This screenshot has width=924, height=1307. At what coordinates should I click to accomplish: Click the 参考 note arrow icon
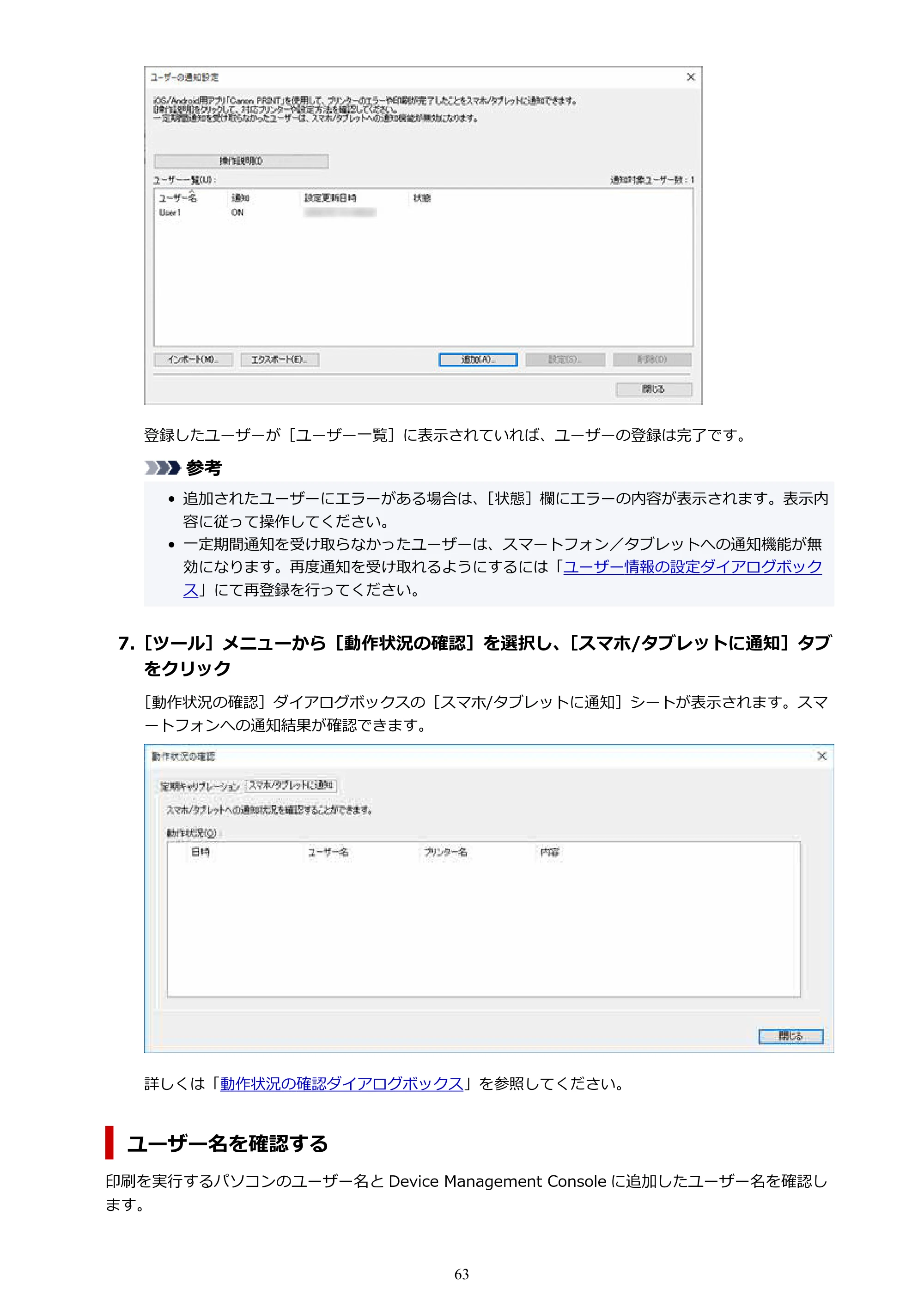(x=162, y=468)
